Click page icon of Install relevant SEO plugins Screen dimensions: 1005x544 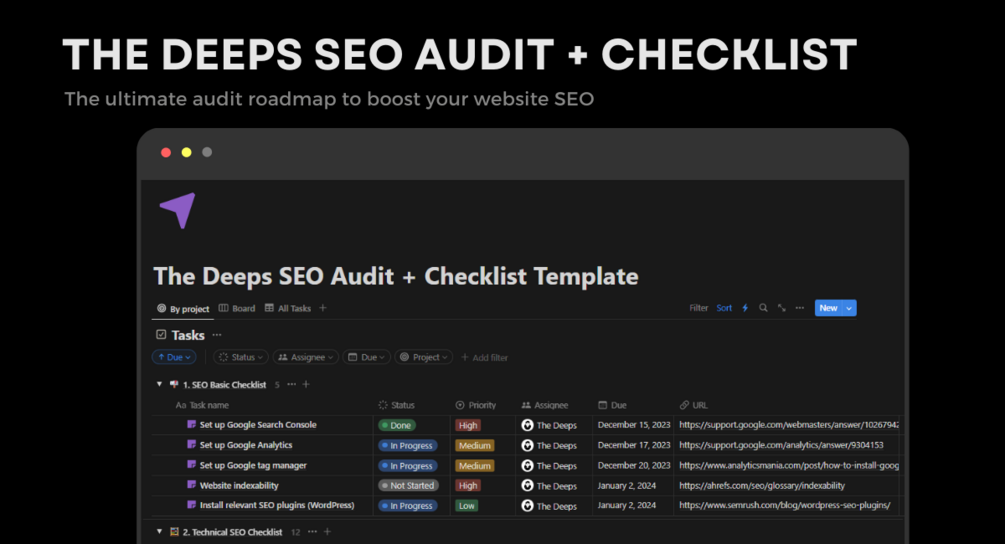pyautogui.click(x=191, y=505)
